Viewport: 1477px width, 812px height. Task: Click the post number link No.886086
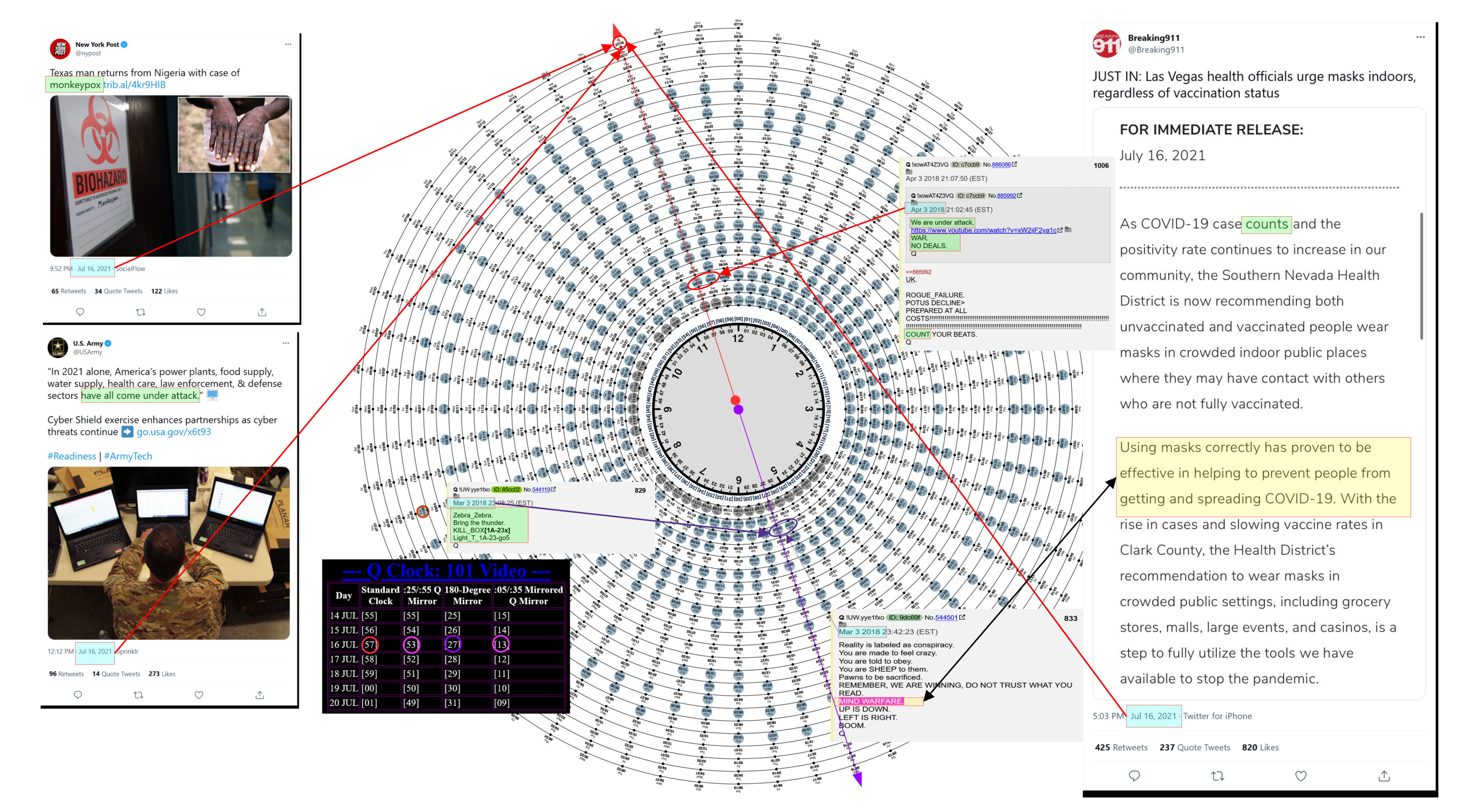1001,164
